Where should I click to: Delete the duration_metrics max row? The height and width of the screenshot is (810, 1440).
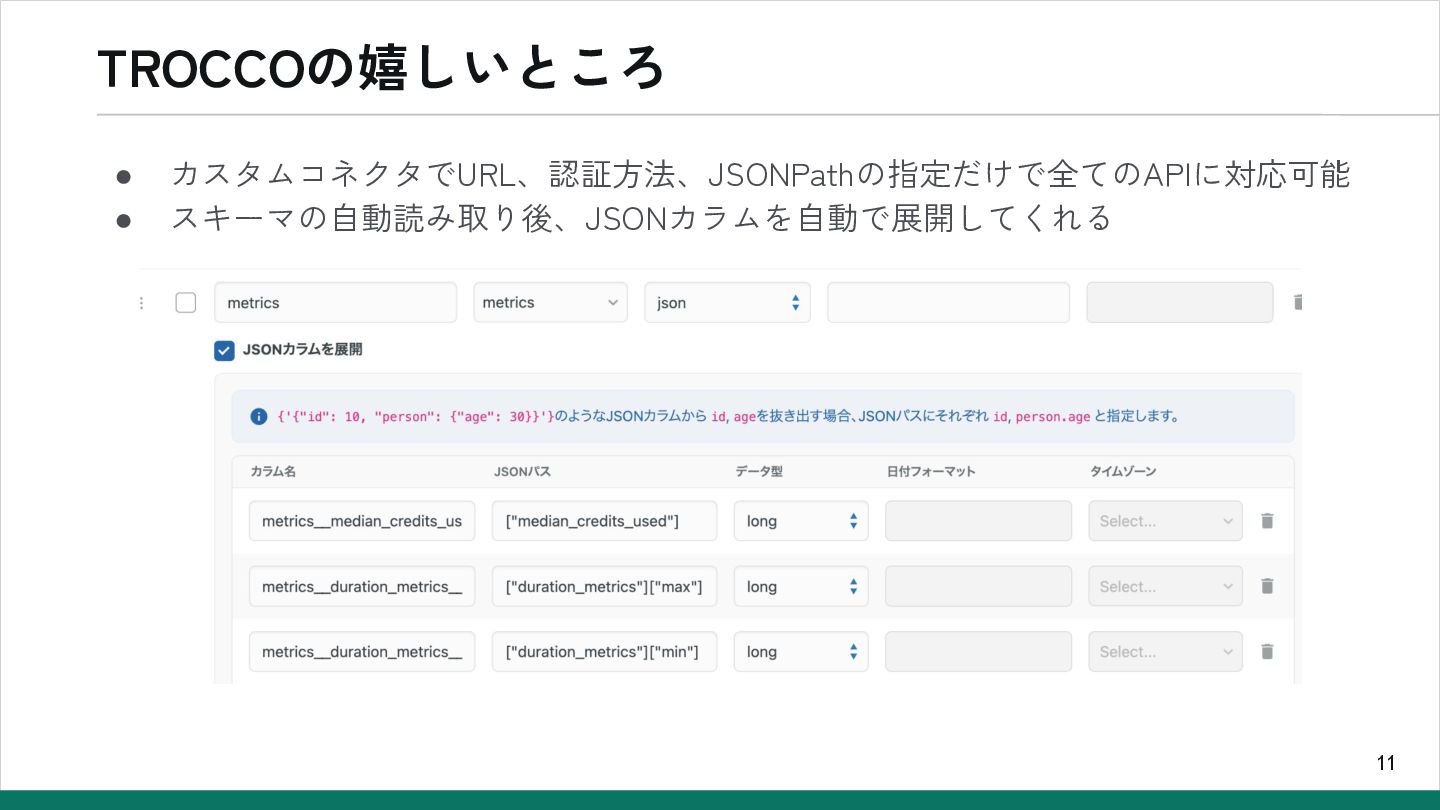pos(1267,586)
